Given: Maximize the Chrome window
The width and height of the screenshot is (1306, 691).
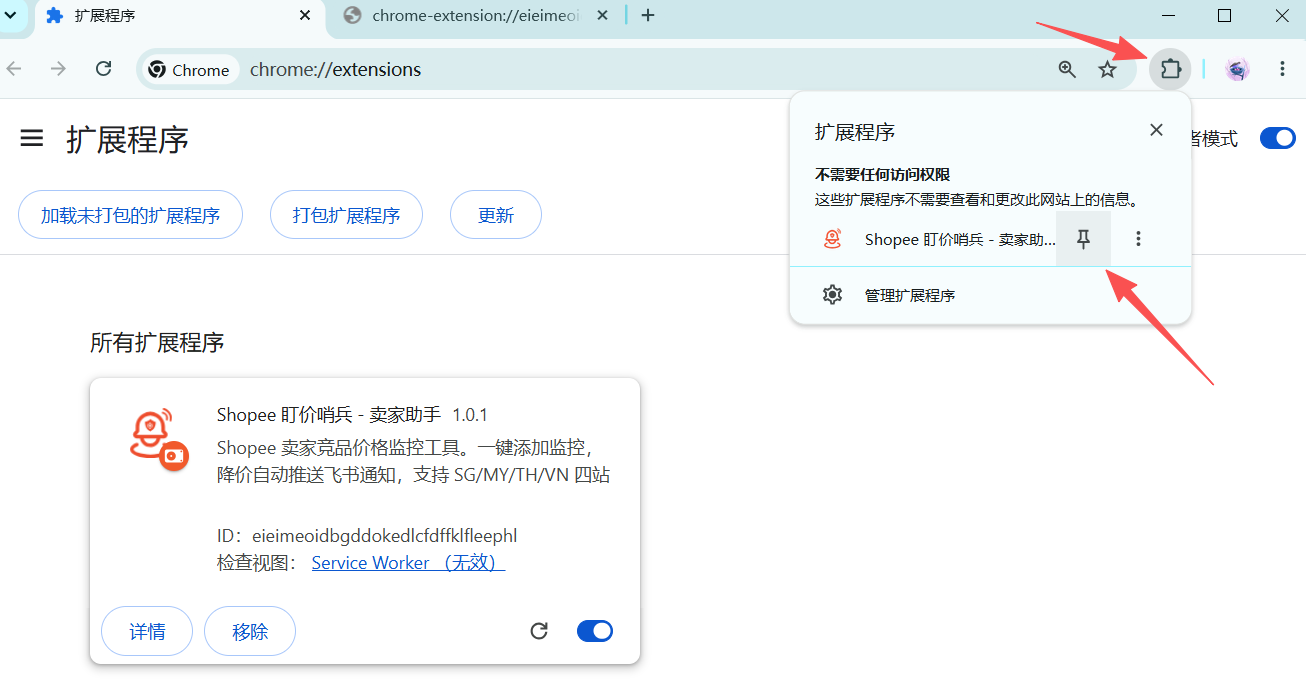Looking at the screenshot, I should click(x=1224, y=15).
